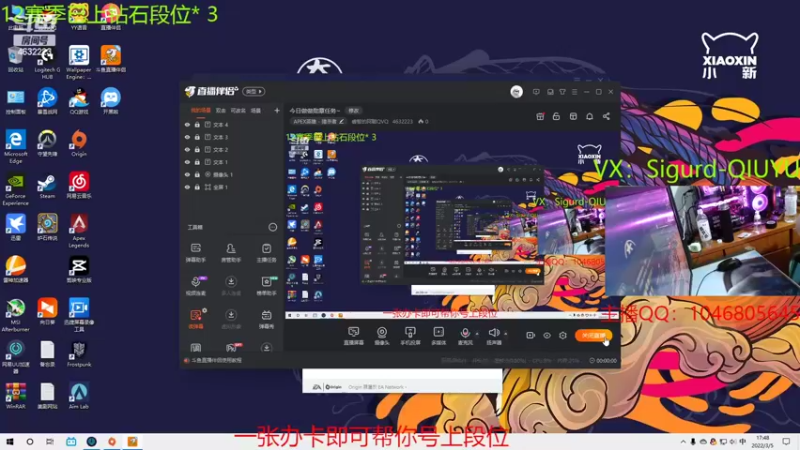Click the share icon at the panel's top right
Image resolution: width=800 pixels, height=450 pixels.
tap(606, 116)
